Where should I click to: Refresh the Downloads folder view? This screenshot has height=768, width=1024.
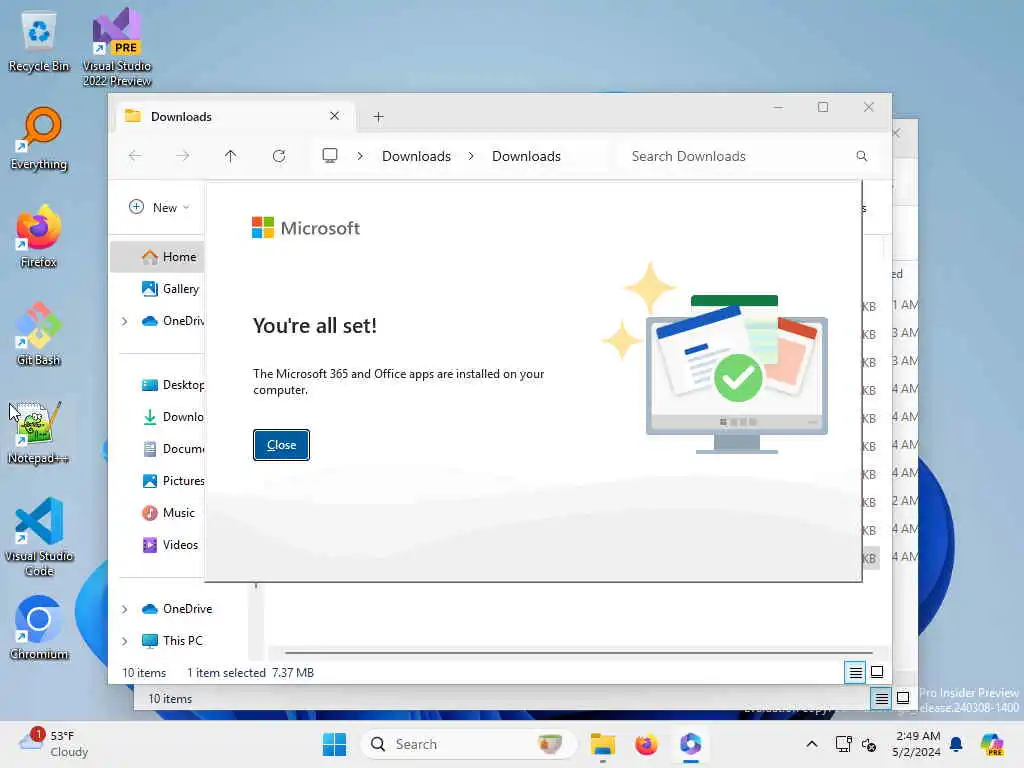point(279,156)
